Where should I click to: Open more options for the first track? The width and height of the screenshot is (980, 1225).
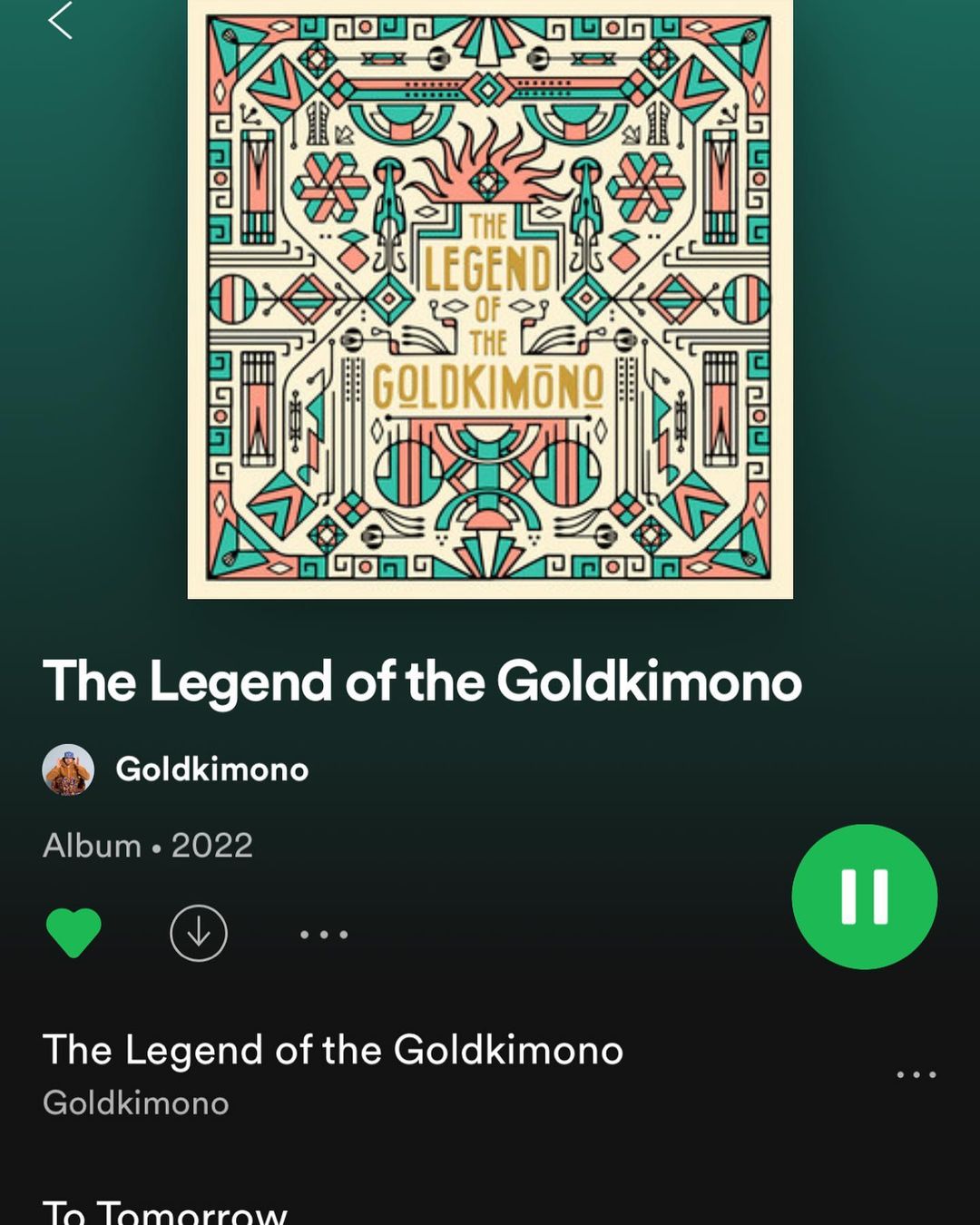(x=916, y=1074)
